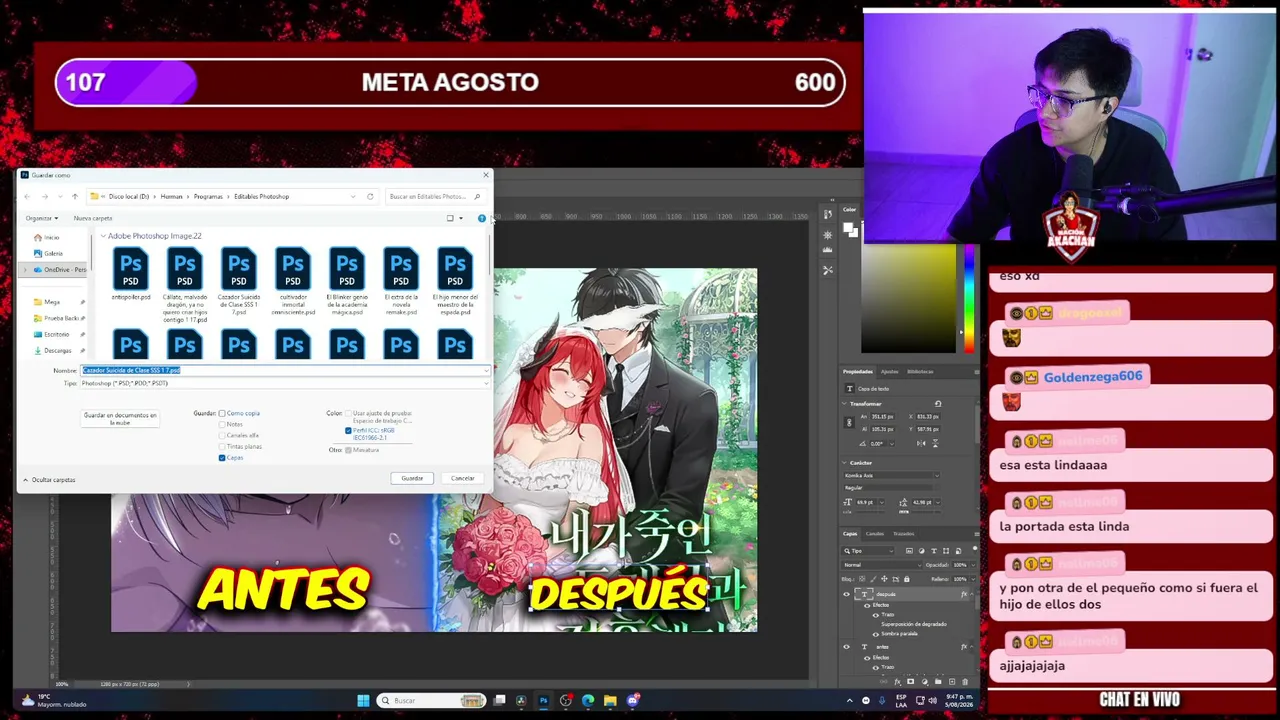Open the Properties panel menu icon

coord(976,372)
